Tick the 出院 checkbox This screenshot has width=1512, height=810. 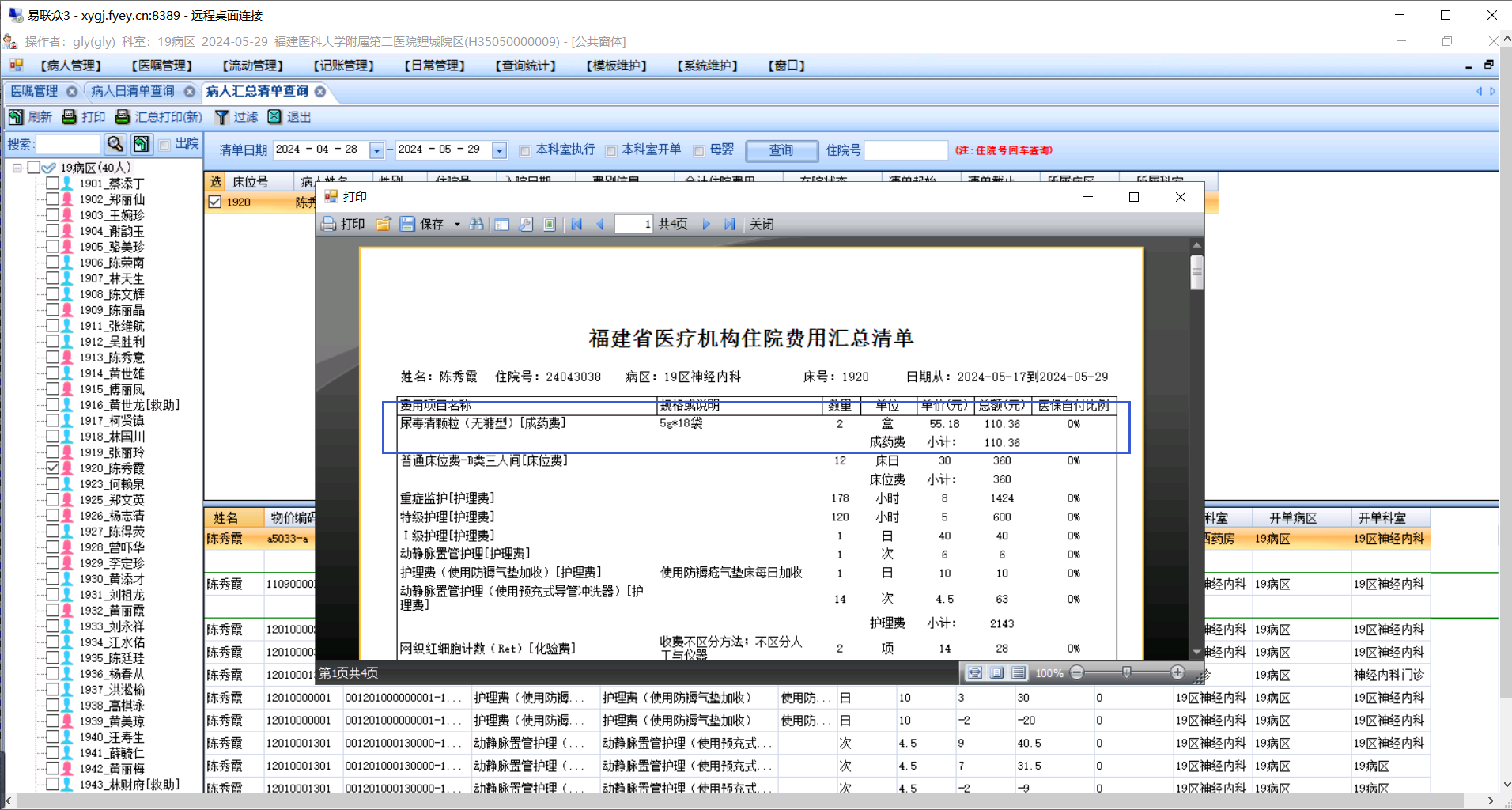coord(165,145)
